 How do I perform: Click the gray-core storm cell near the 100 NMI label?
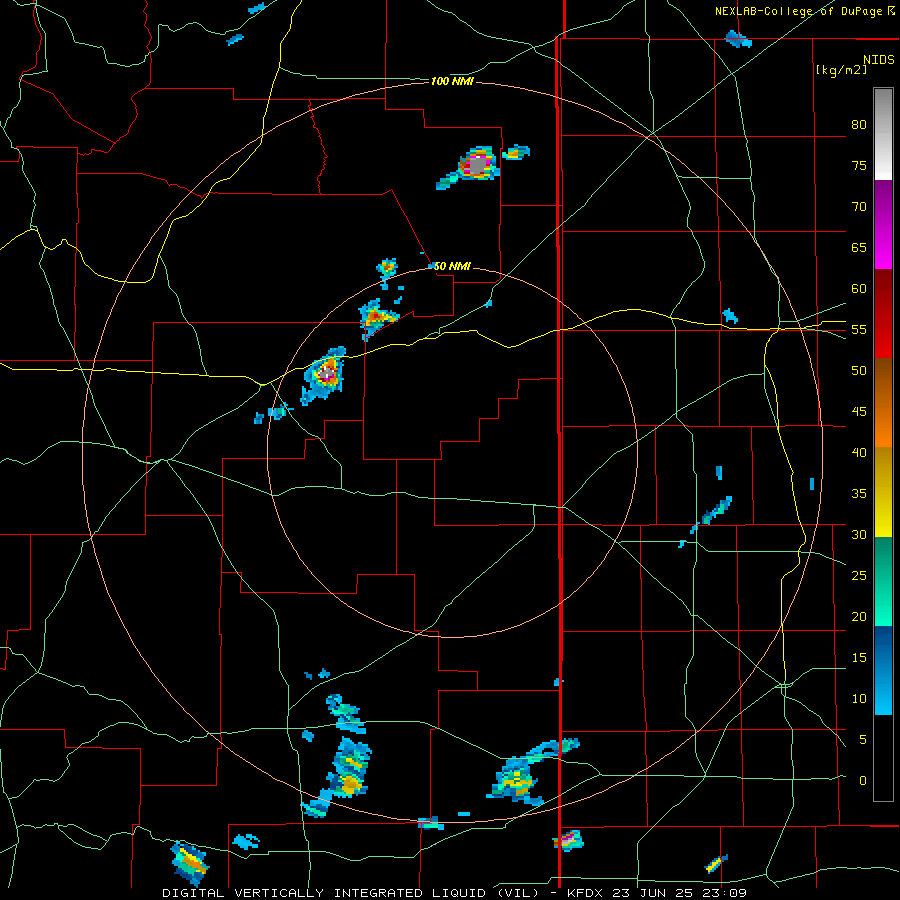(478, 165)
